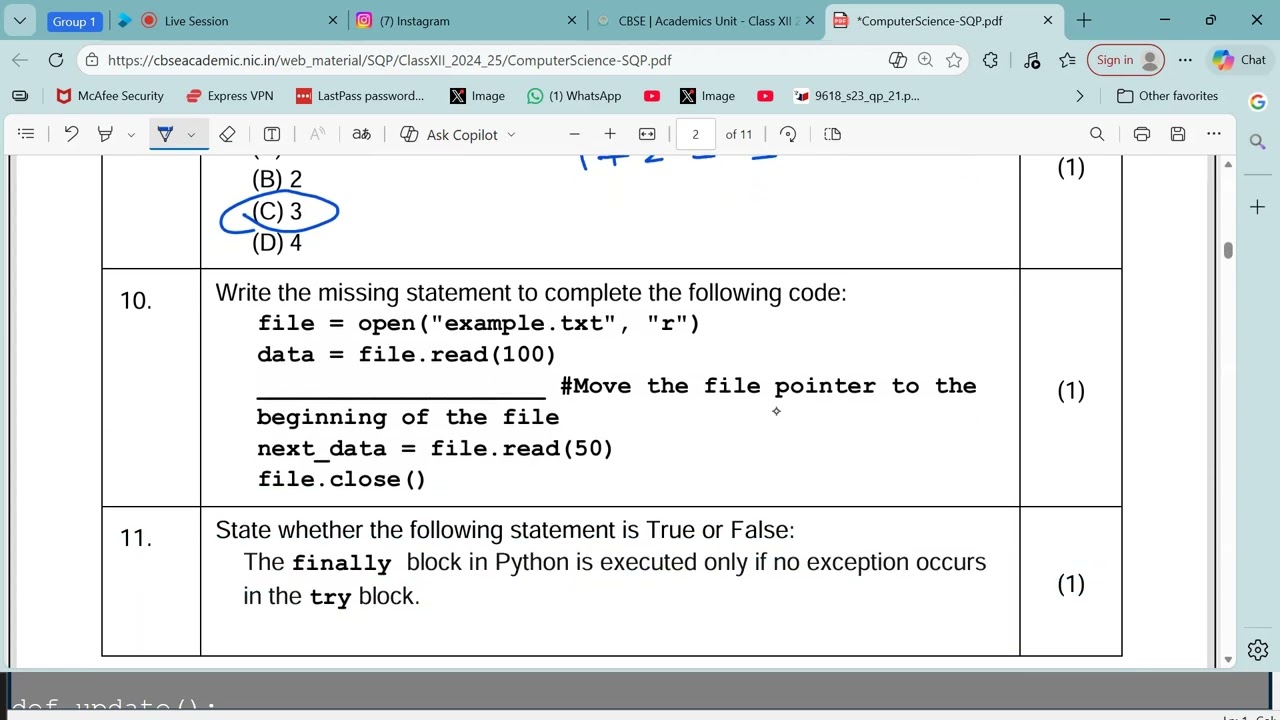Click zoom magnifier in address bar
The height and width of the screenshot is (720, 1280).
click(925, 60)
